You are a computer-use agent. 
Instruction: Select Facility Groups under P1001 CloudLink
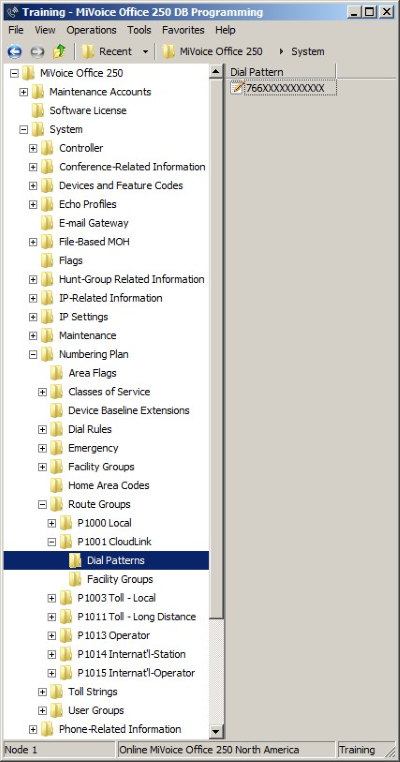pyautogui.click(x=120, y=579)
